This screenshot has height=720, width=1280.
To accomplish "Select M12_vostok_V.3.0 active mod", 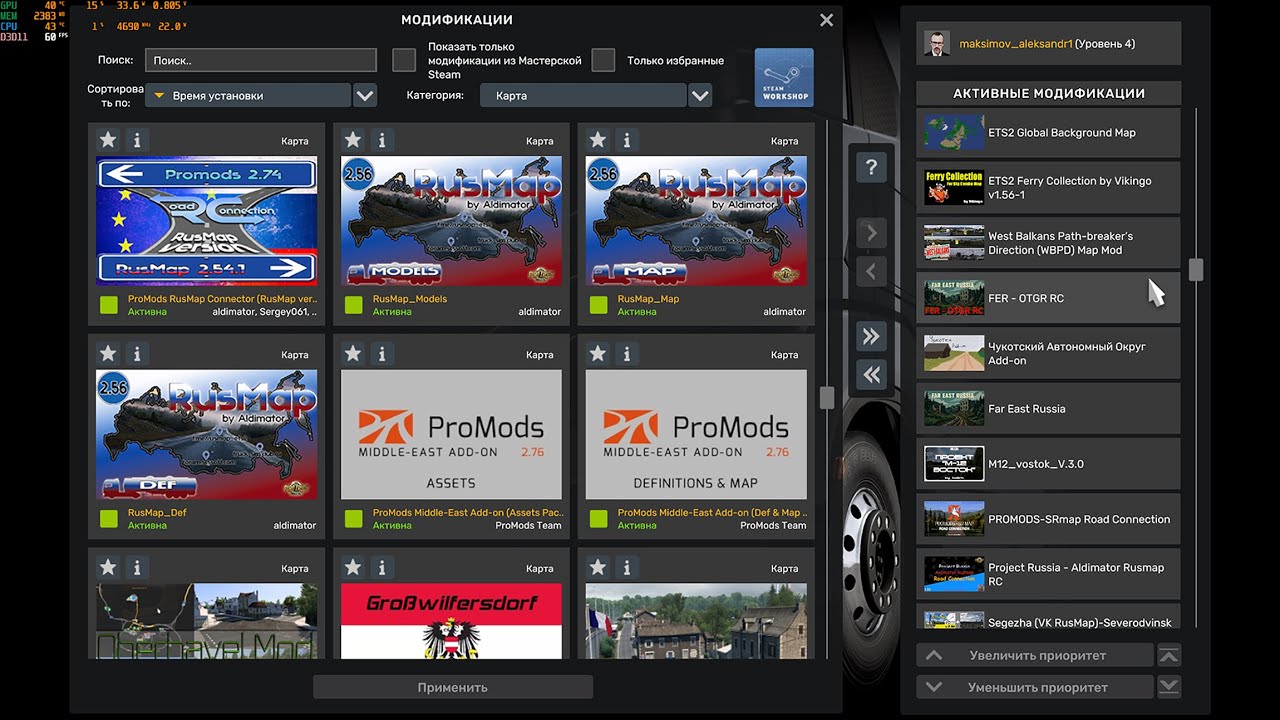I will click(1048, 464).
